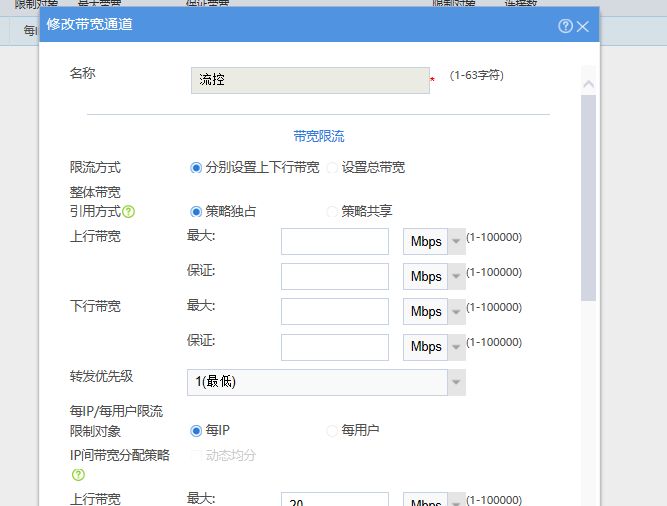Screen dimensions: 667x506
Task: Select 每IP radio button
Action: coord(196,431)
